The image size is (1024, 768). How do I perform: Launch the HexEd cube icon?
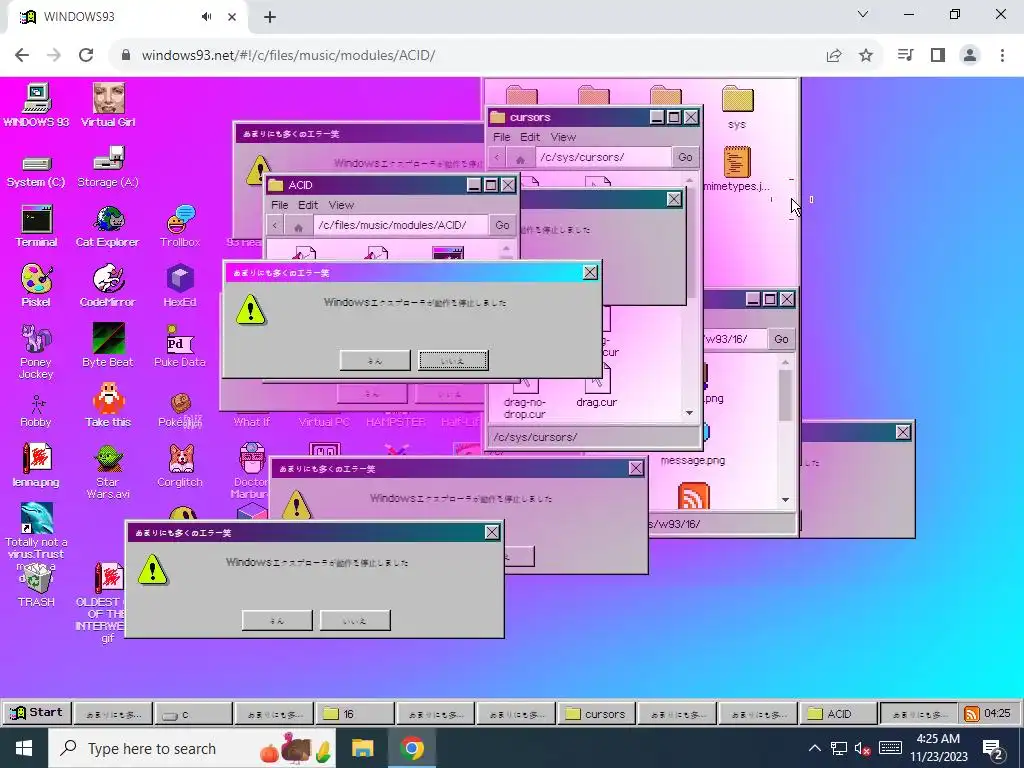[180, 285]
